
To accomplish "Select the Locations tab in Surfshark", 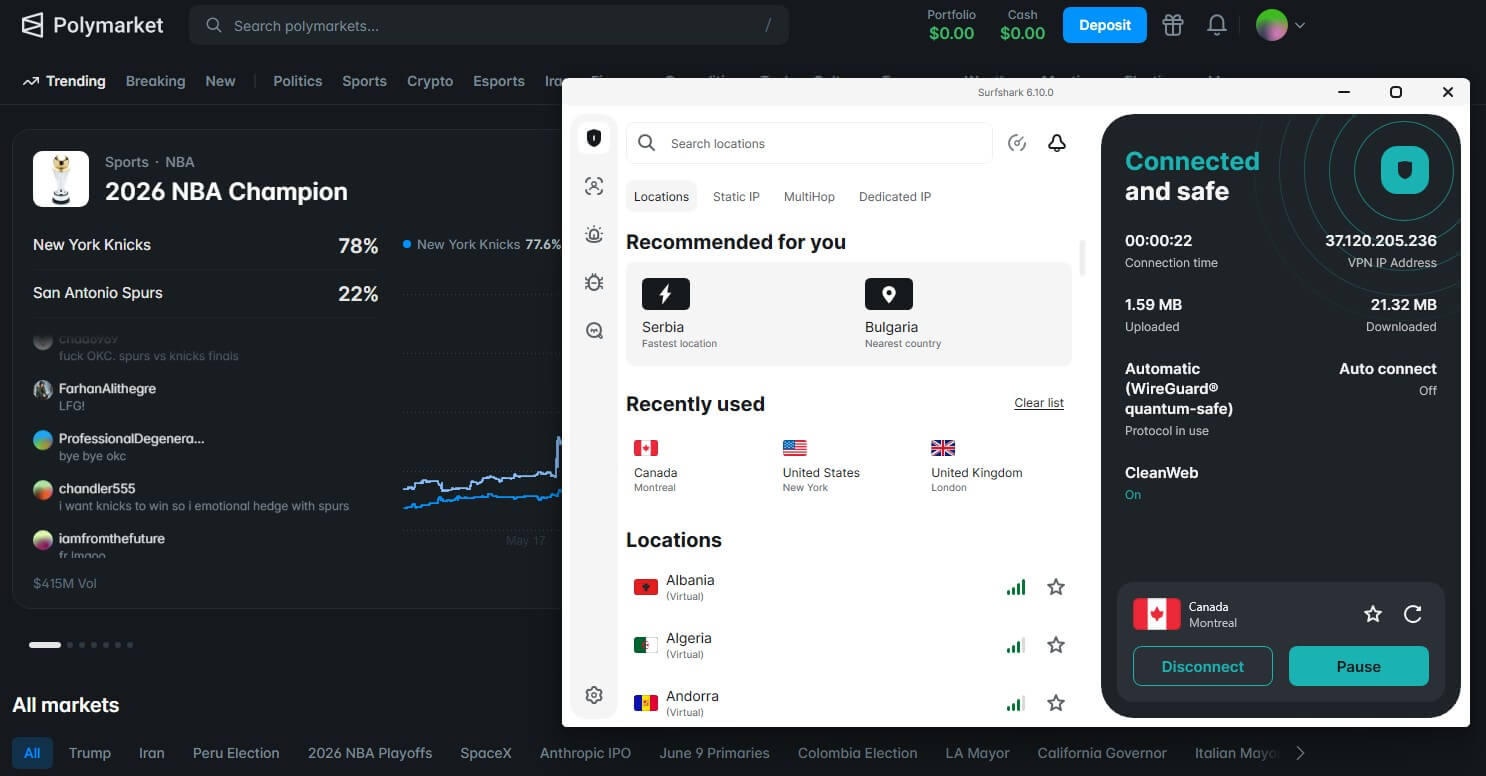I will [x=662, y=197].
